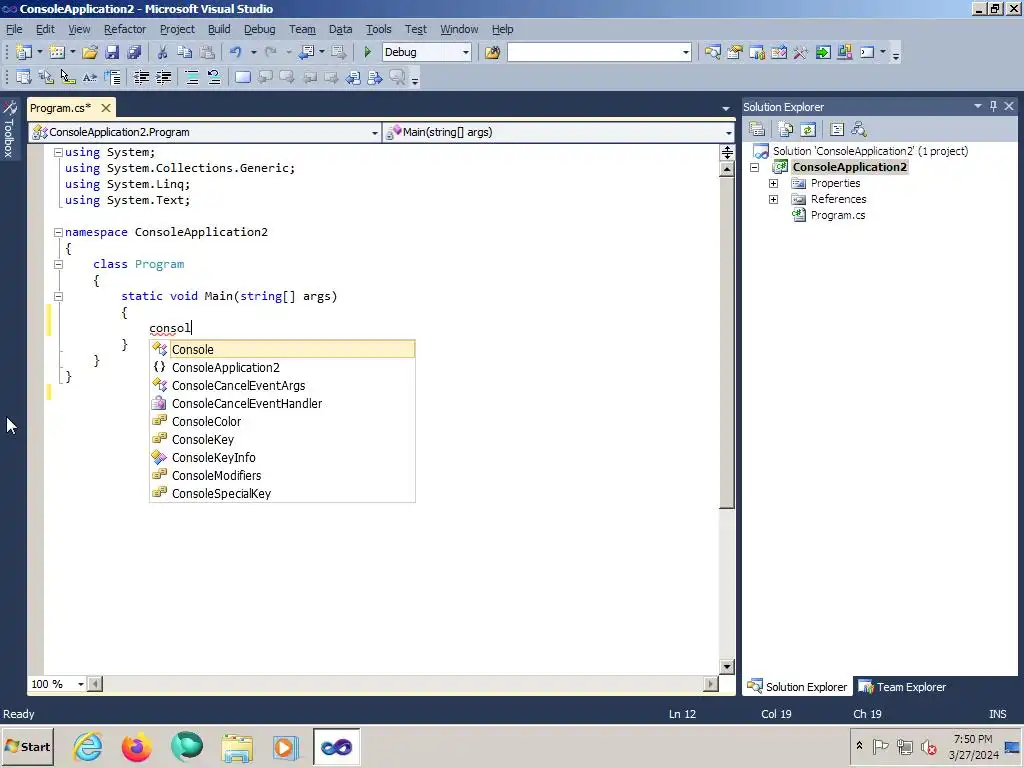Open the Refactor menu

coord(125,29)
